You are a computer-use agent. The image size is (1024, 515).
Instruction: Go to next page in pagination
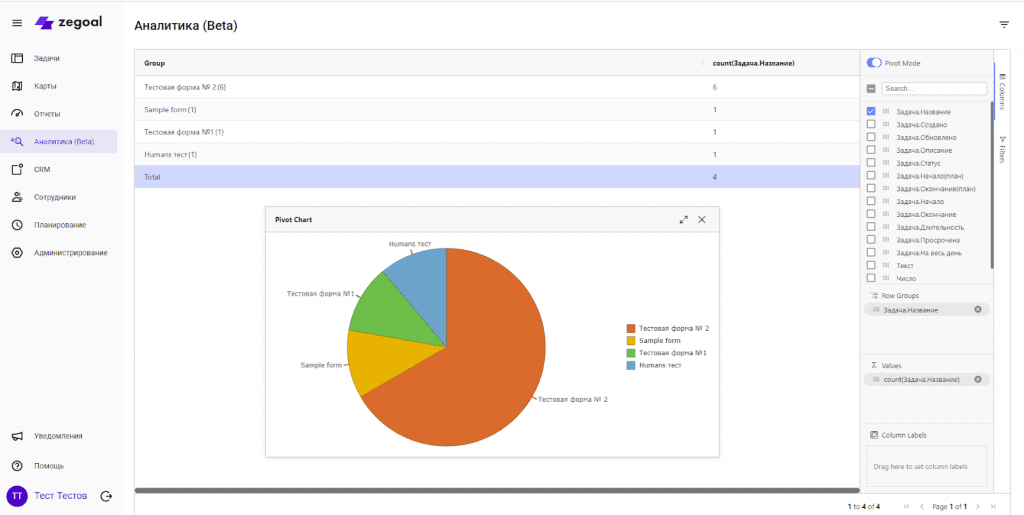[978, 507]
